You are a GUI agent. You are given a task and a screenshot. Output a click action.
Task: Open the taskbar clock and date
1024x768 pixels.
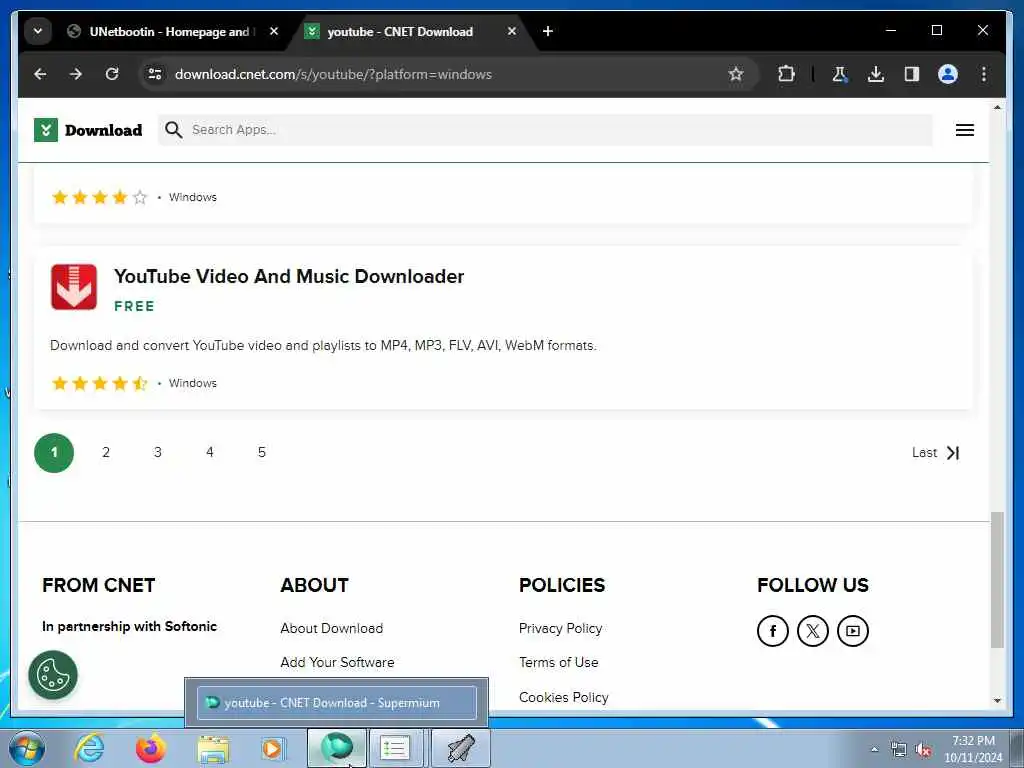click(x=973, y=749)
